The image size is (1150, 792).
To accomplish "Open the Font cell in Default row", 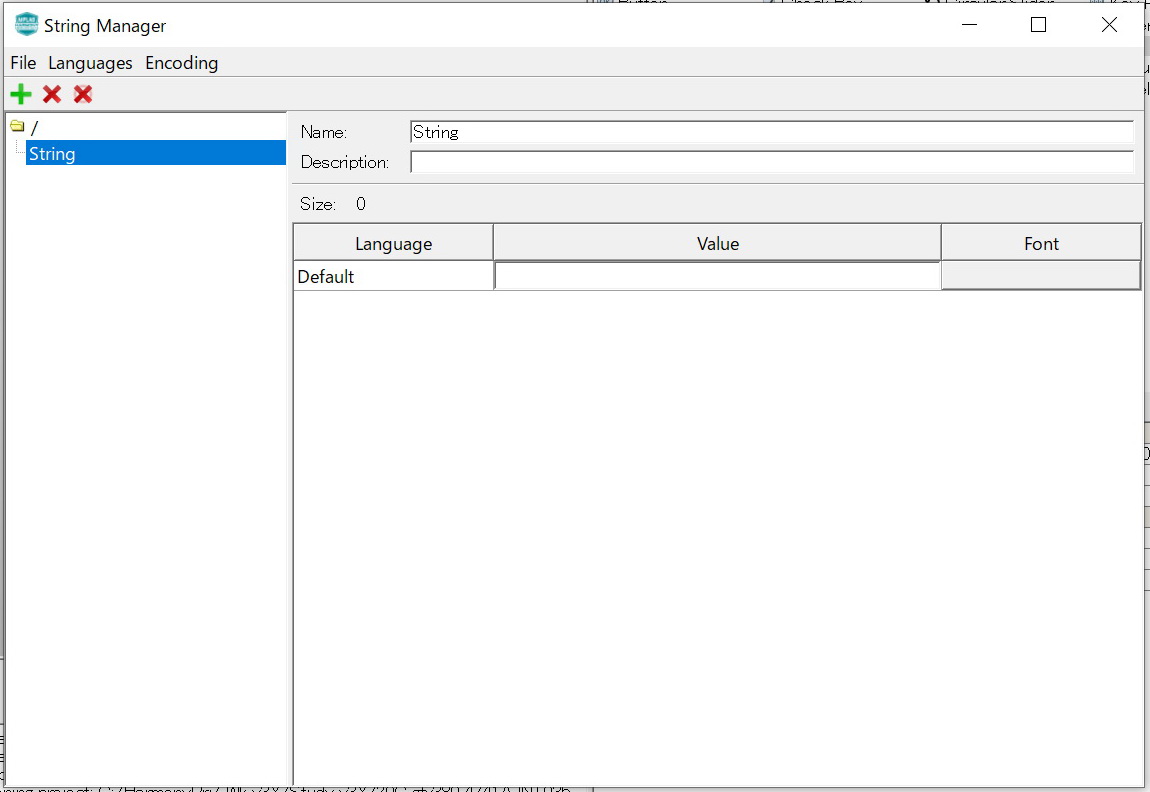I will (x=1041, y=276).
